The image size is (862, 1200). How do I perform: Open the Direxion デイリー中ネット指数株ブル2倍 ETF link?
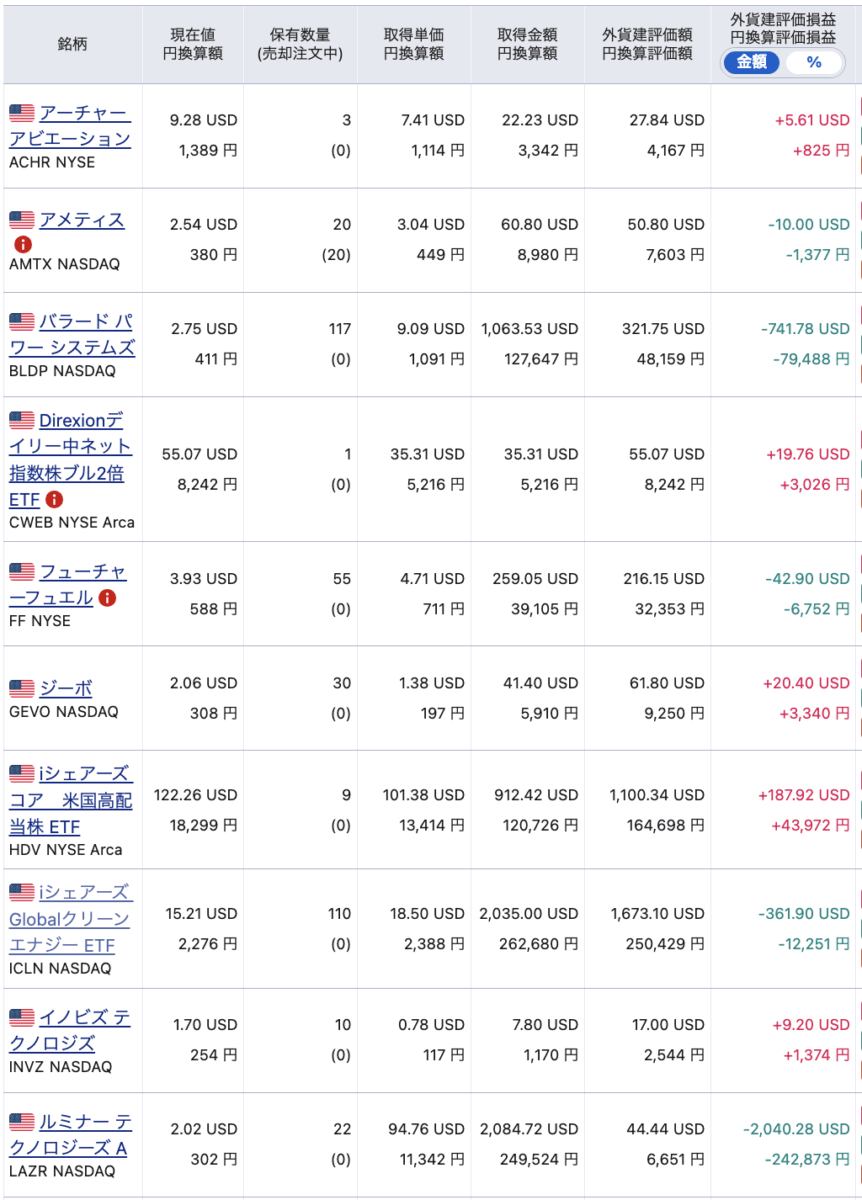(70, 459)
